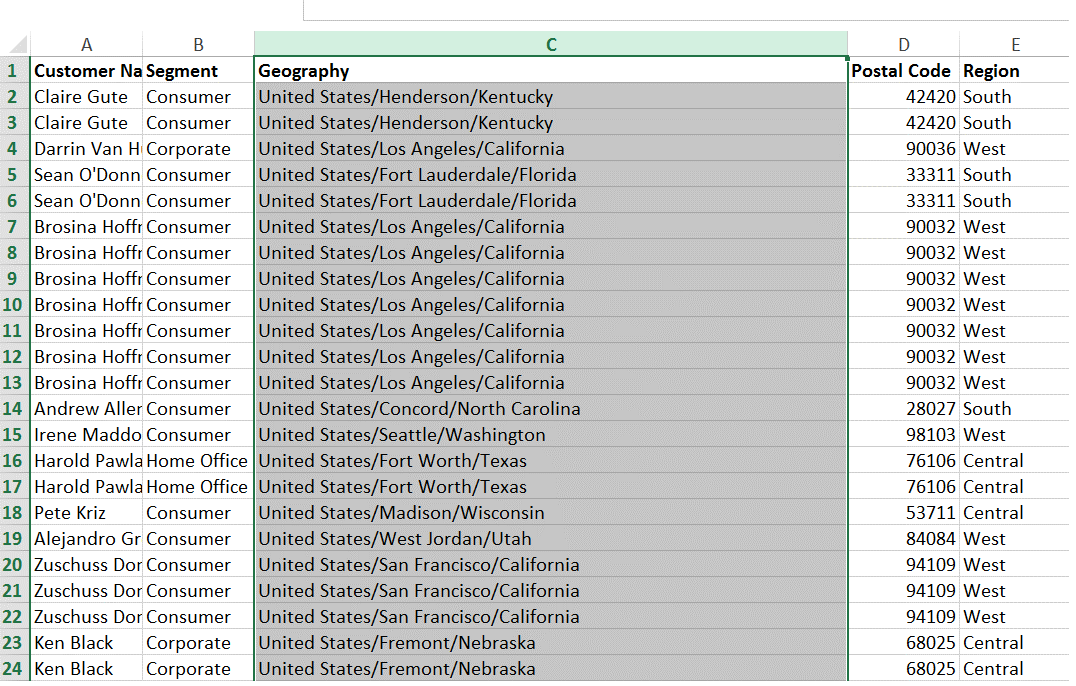
Task: Select column D header
Action: tap(904, 45)
